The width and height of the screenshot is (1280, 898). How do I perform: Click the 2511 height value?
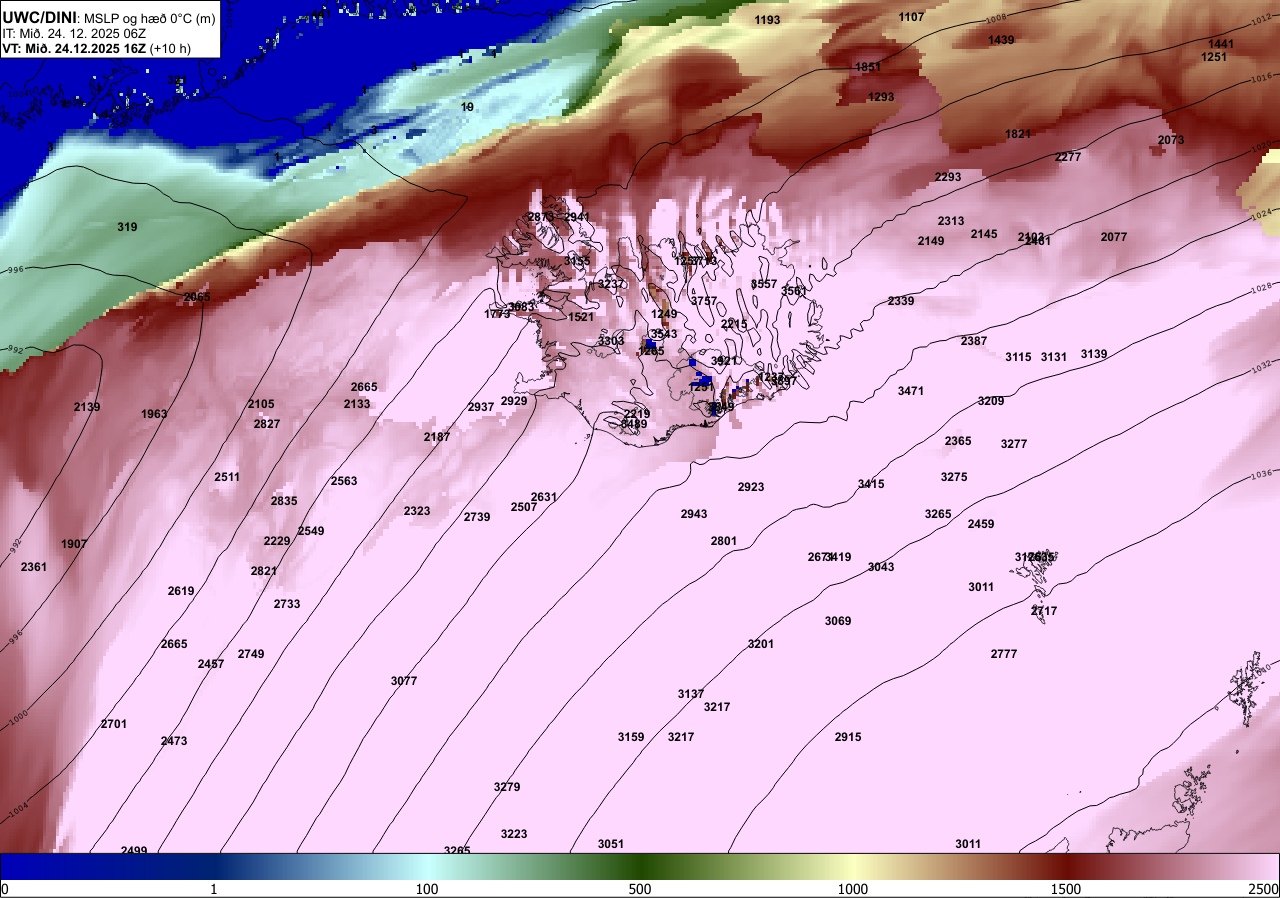[x=227, y=477]
